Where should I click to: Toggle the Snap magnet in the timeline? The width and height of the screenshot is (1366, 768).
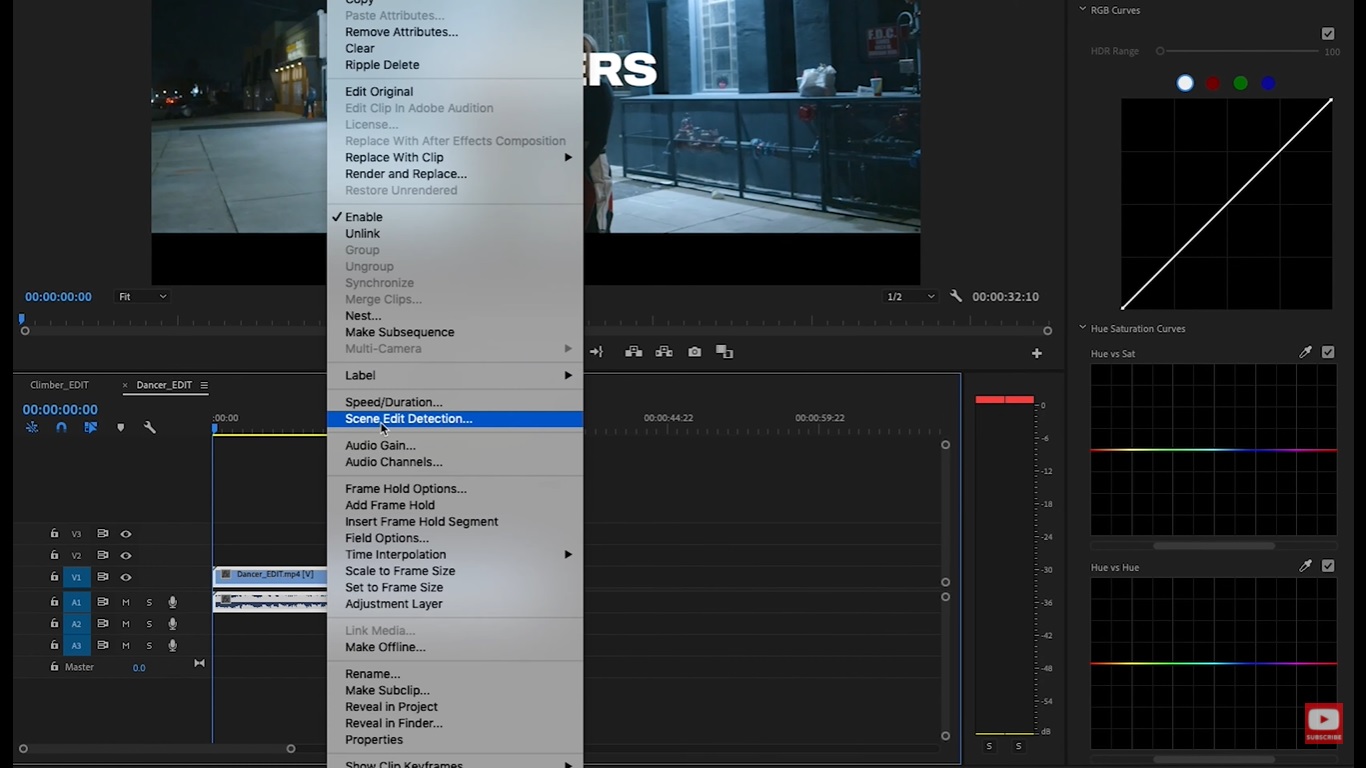(61, 427)
